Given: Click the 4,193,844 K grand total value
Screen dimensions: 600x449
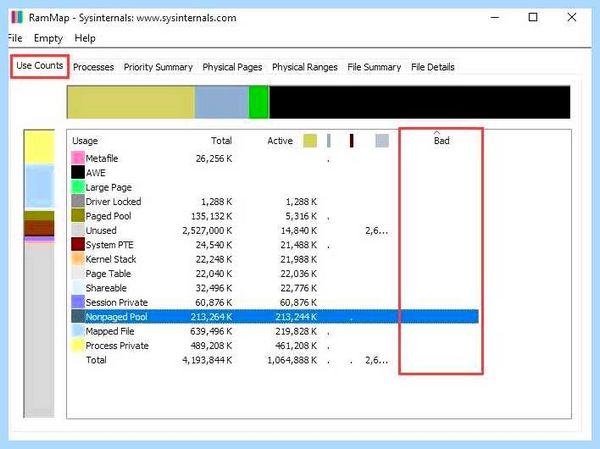Looking at the screenshot, I should pyautogui.click(x=207, y=360).
